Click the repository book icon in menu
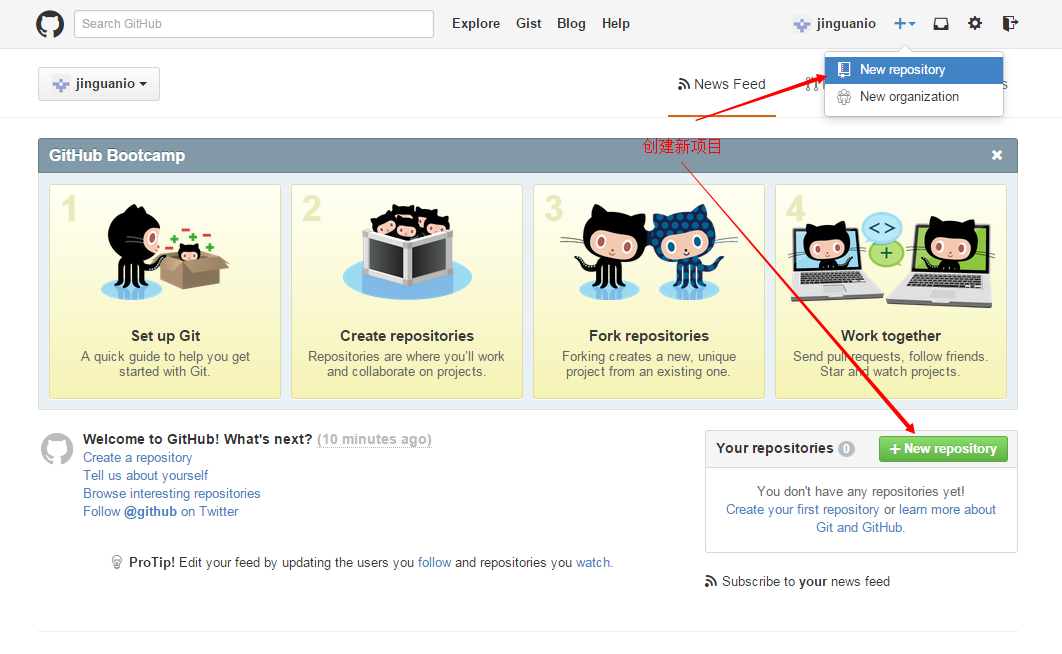Image resolution: width=1062 pixels, height=654 pixels. [x=844, y=70]
